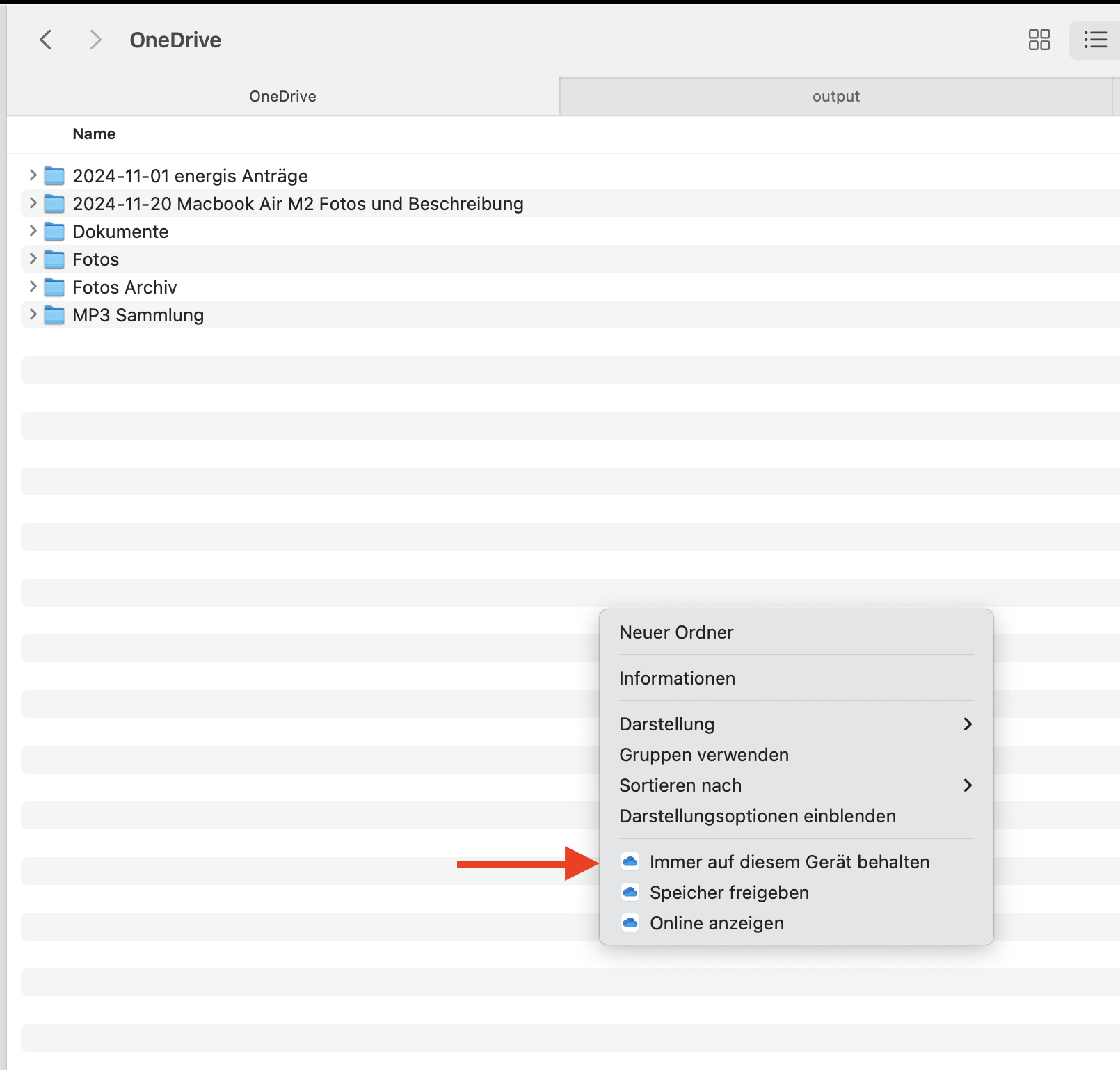Select the 2024-11-01 energis Anträge row
Screen dimensions: 1120x1070
[x=570, y=175]
